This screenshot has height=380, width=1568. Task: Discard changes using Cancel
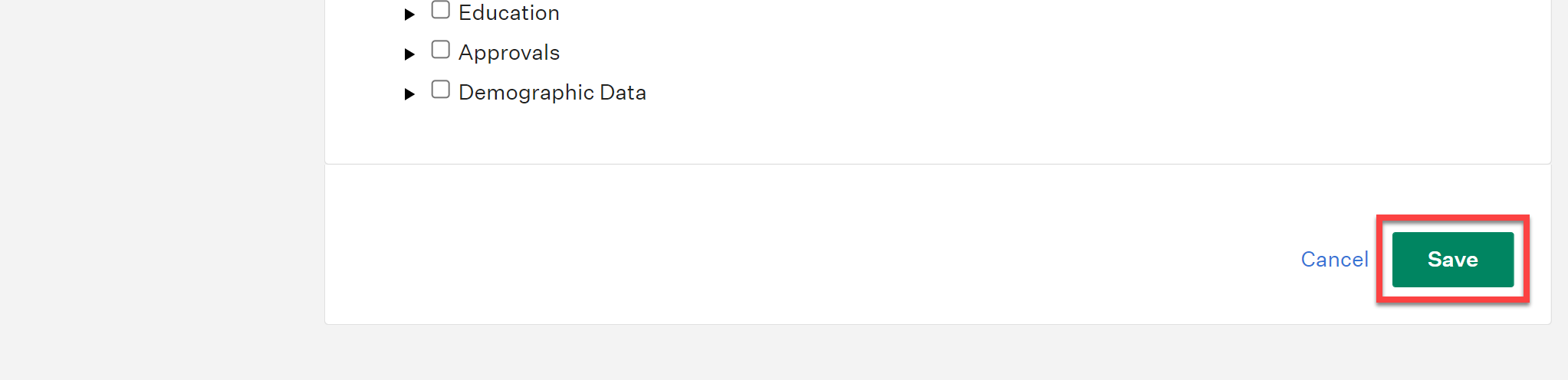pos(1334,260)
